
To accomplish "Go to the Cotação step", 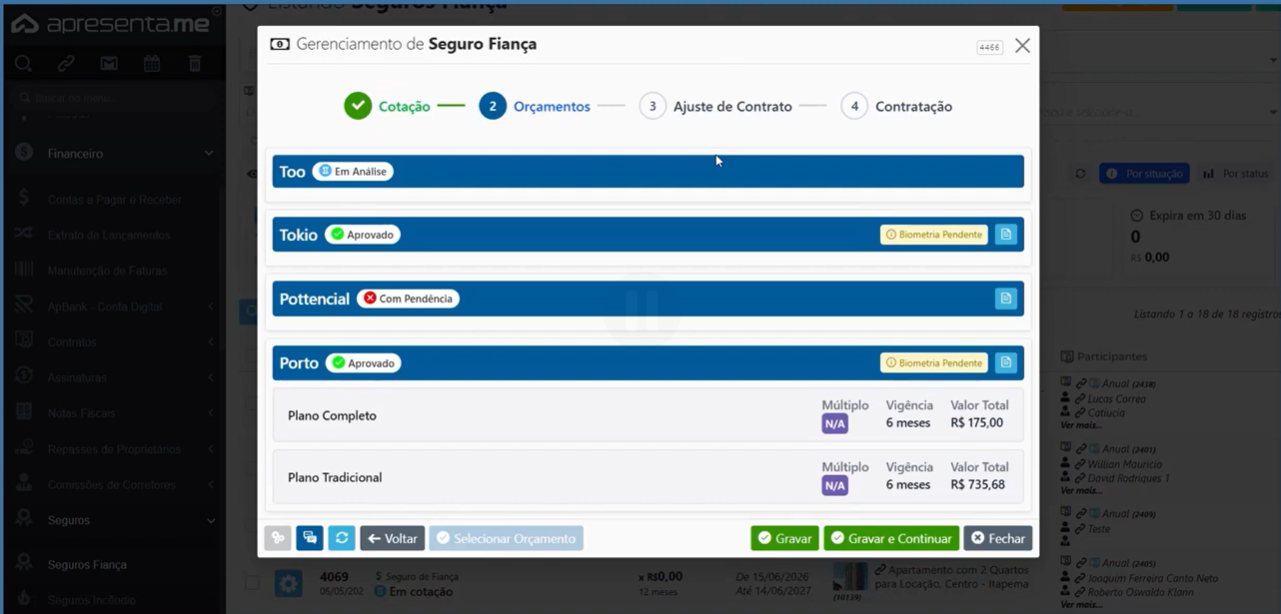I will pyautogui.click(x=387, y=106).
